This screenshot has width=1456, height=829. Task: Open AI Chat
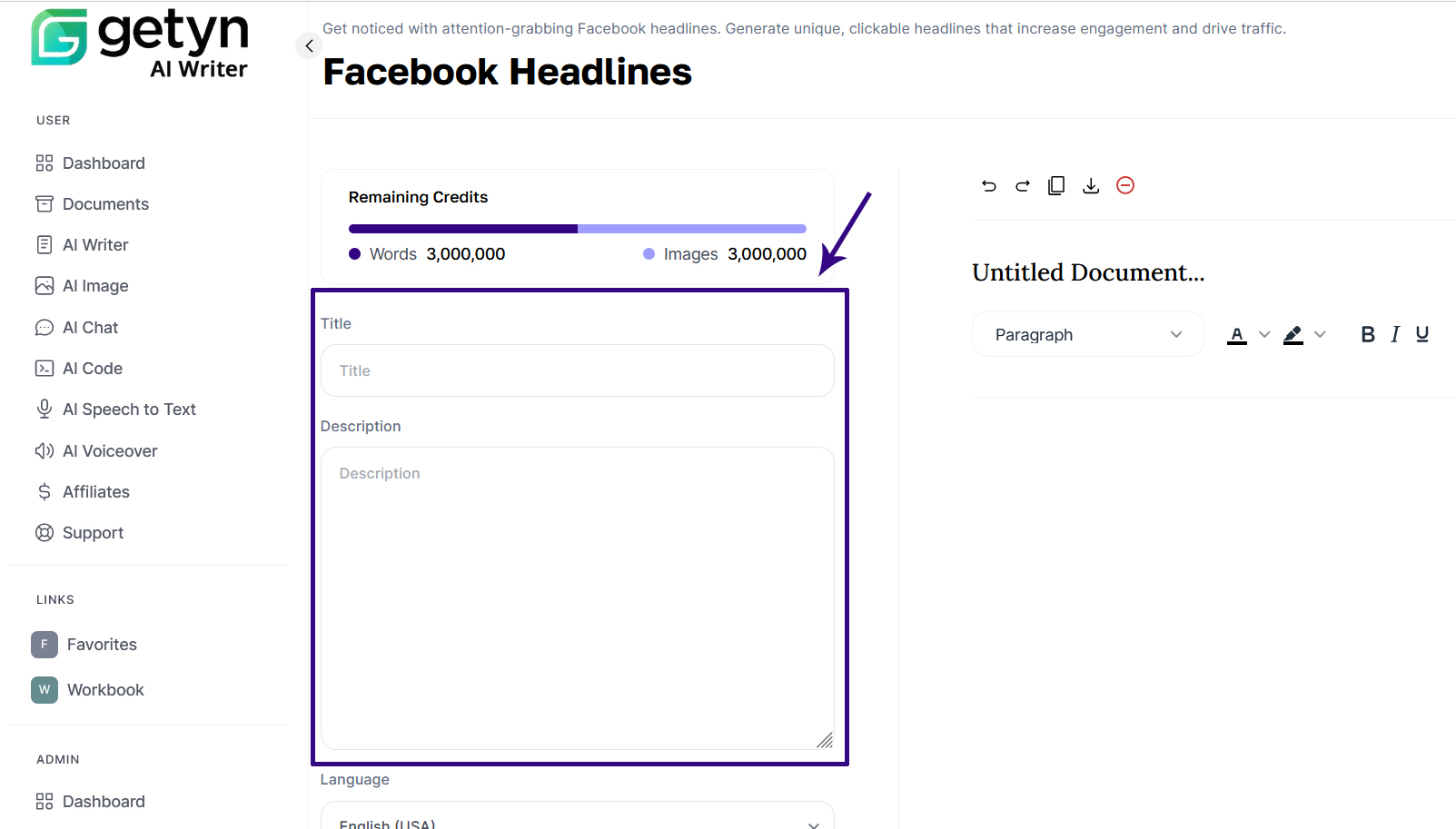click(90, 328)
